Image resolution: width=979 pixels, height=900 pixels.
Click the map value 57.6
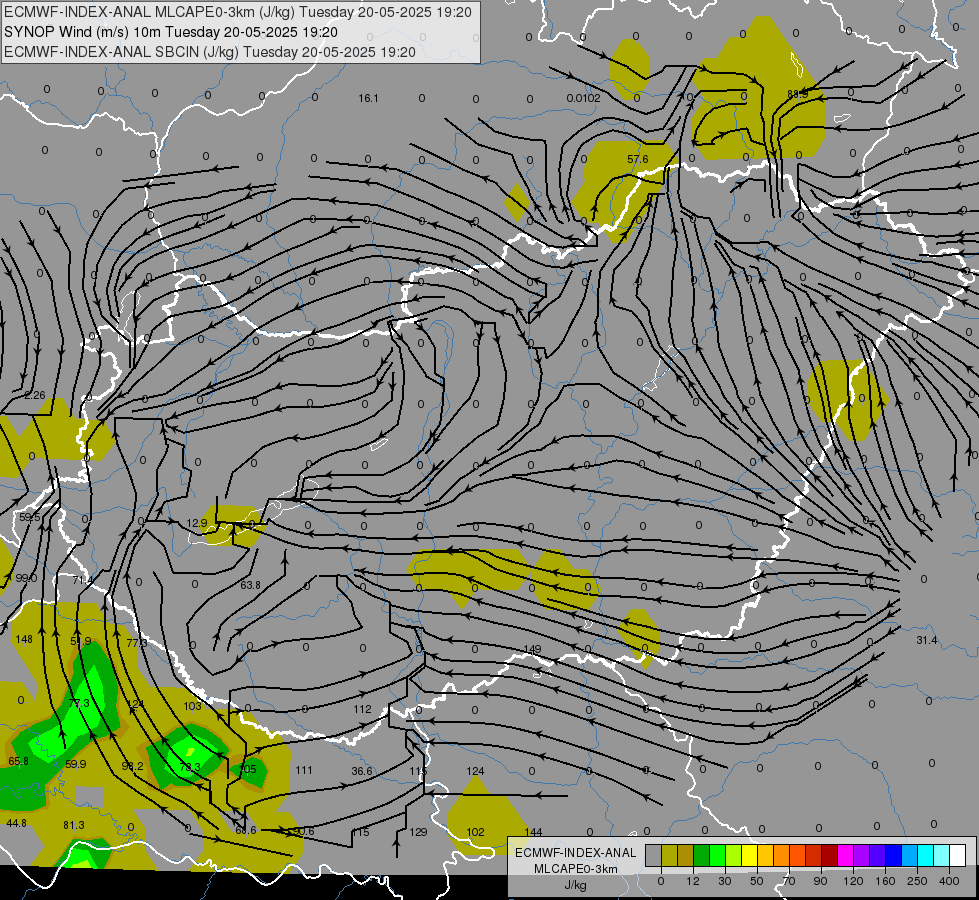637,159
